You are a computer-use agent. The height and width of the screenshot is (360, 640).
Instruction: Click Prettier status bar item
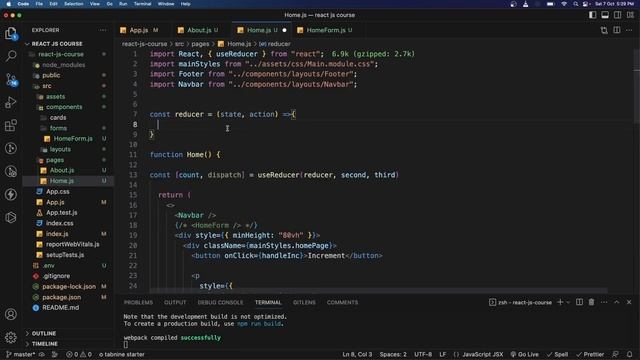click(x=590, y=354)
